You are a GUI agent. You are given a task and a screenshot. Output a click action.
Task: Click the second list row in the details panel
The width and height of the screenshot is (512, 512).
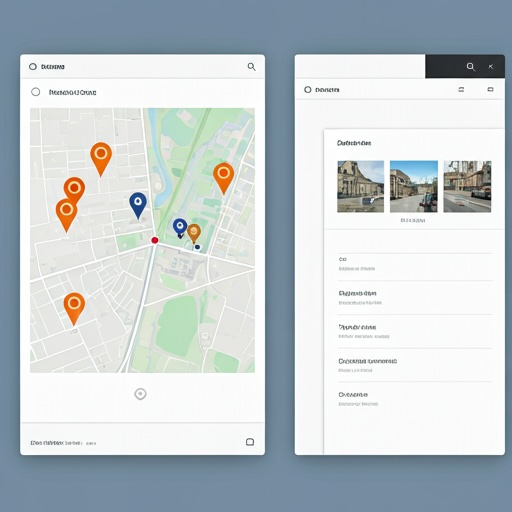tap(415, 298)
